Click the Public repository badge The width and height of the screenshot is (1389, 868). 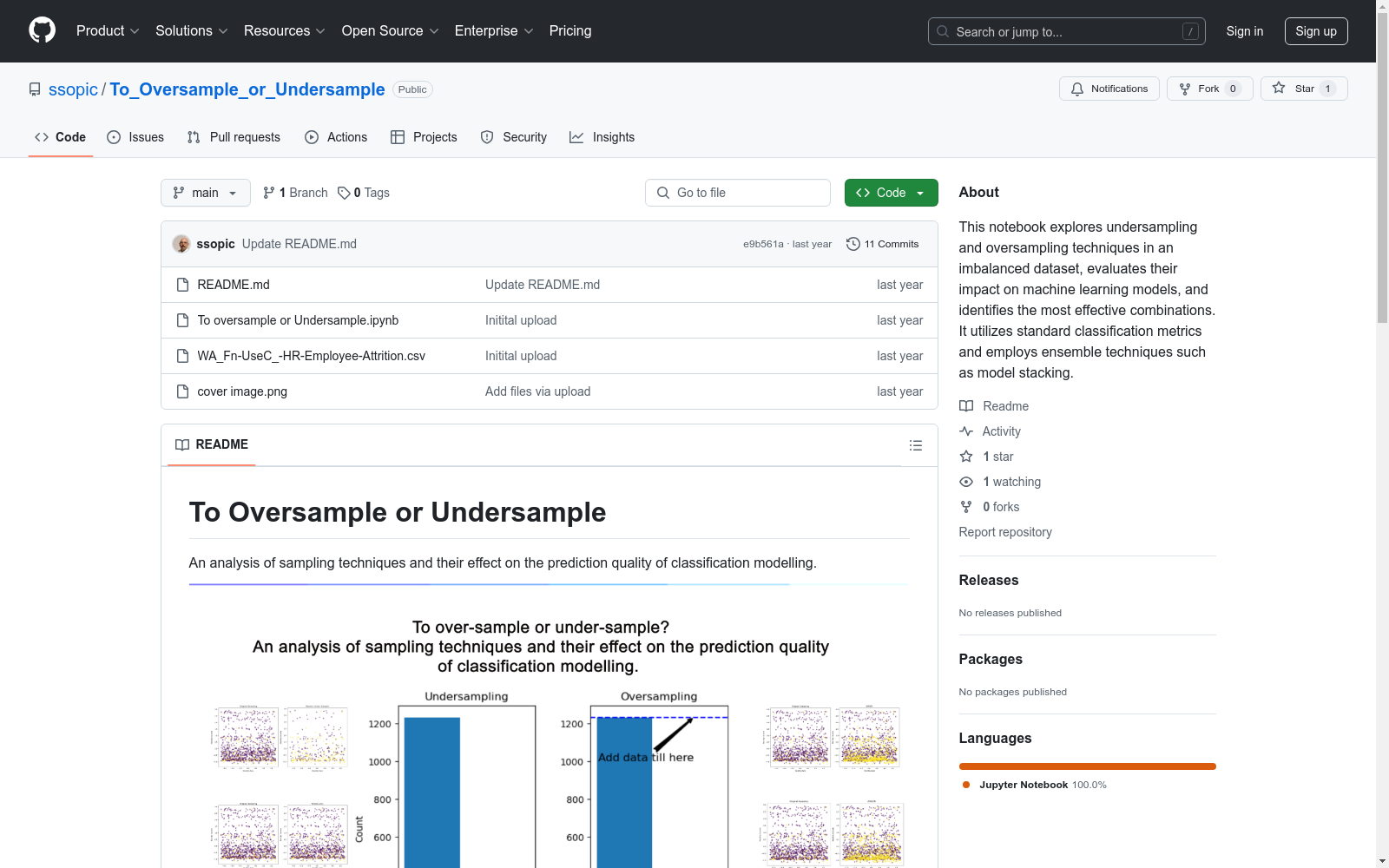click(412, 89)
